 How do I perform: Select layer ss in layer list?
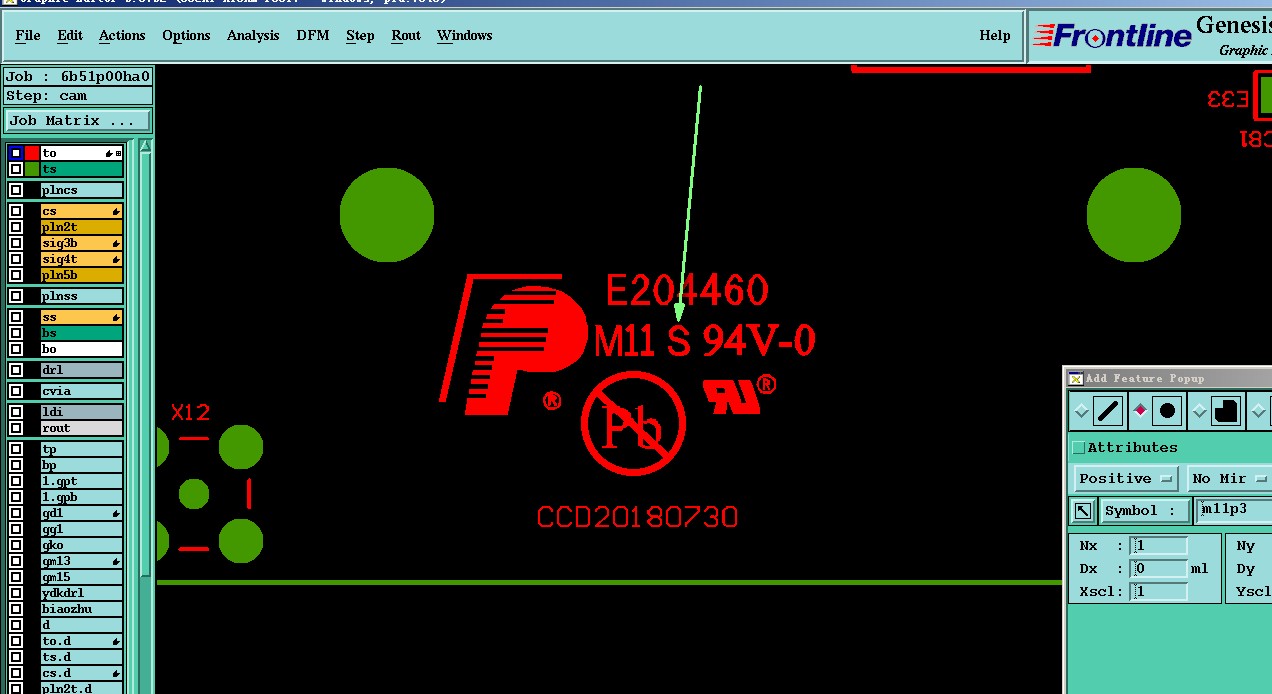[81, 317]
